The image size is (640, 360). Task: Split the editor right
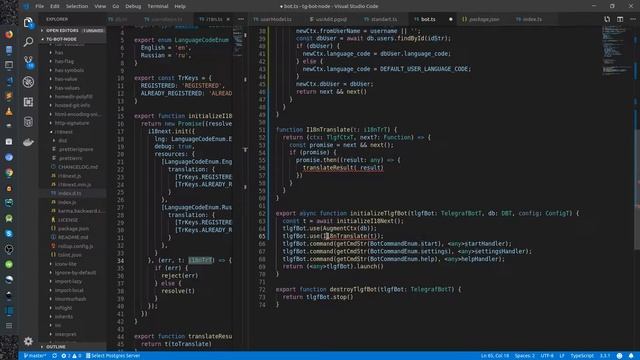pos(620,19)
